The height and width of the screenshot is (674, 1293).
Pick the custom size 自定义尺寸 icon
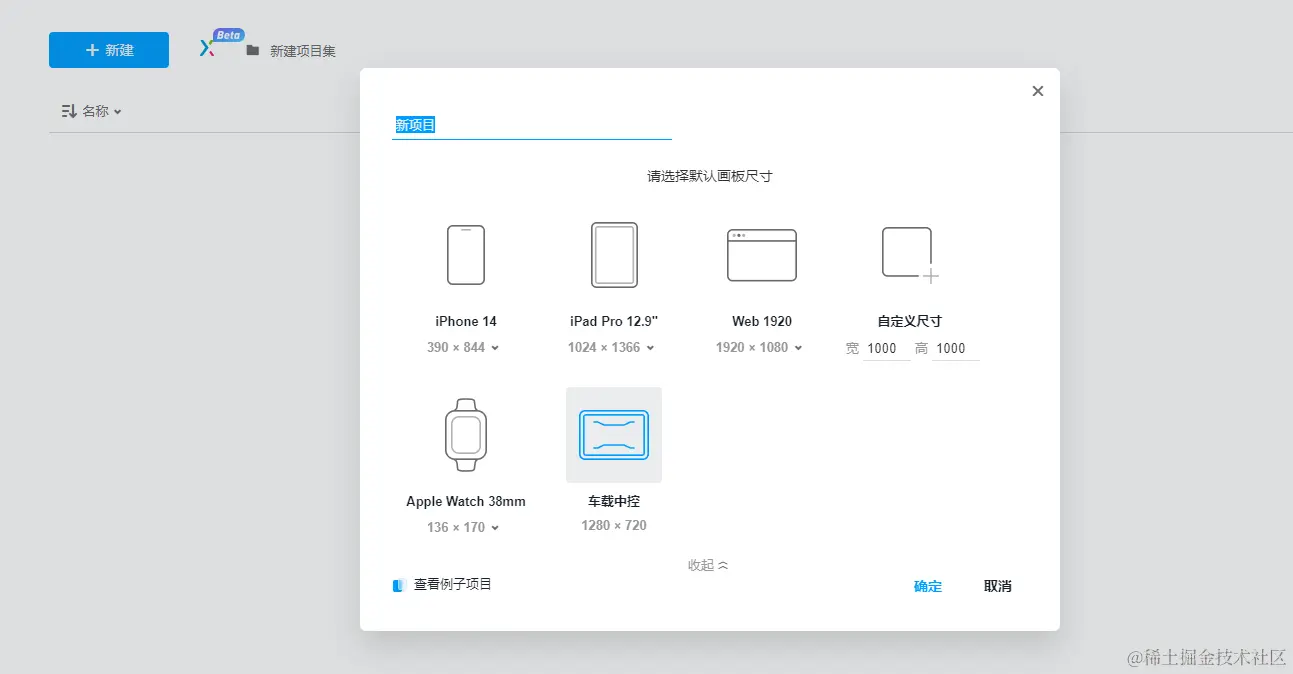[910, 255]
